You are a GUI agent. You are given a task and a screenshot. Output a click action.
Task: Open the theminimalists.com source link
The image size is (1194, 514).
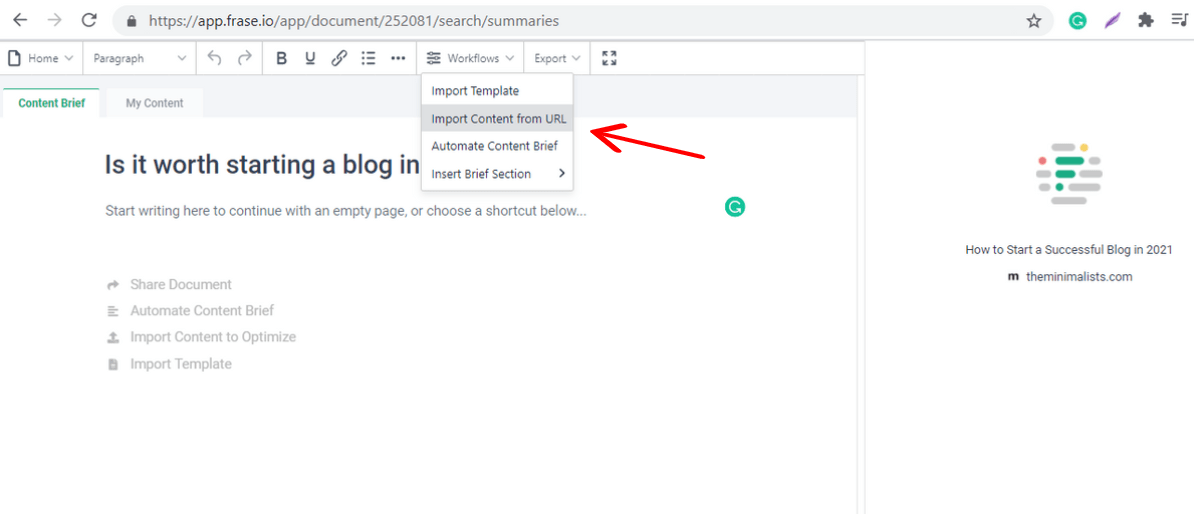(1079, 276)
